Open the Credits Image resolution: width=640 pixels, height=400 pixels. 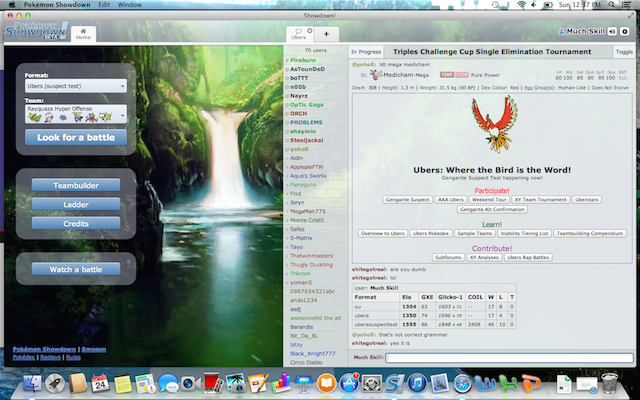[x=76, y=224]
